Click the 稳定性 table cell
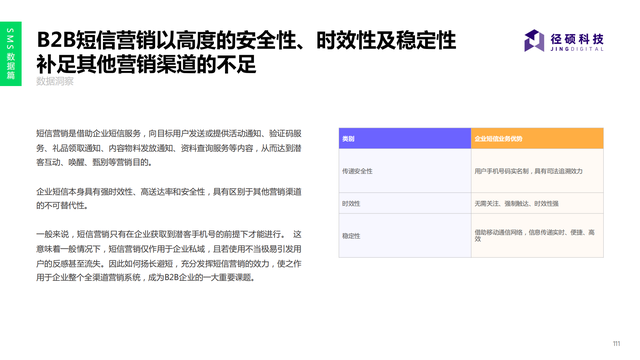This screenshot has width=640, height=360. coord(405,235)
